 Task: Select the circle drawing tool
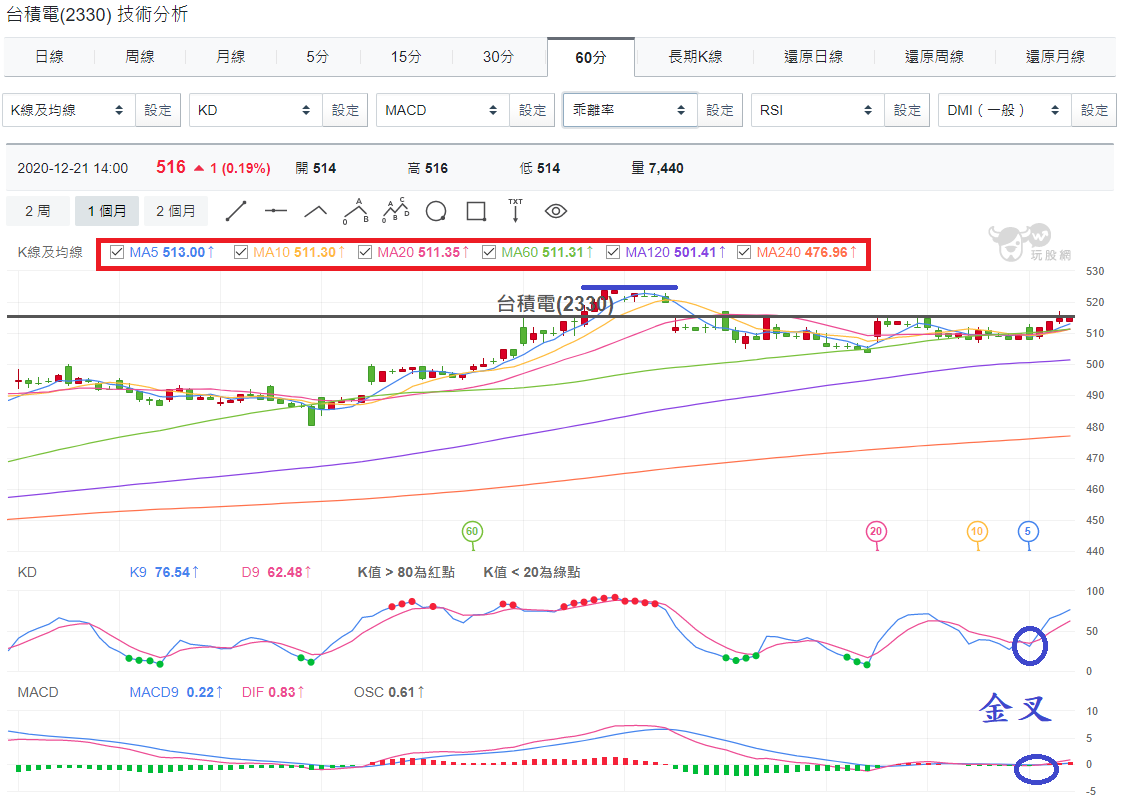(436, 211)
